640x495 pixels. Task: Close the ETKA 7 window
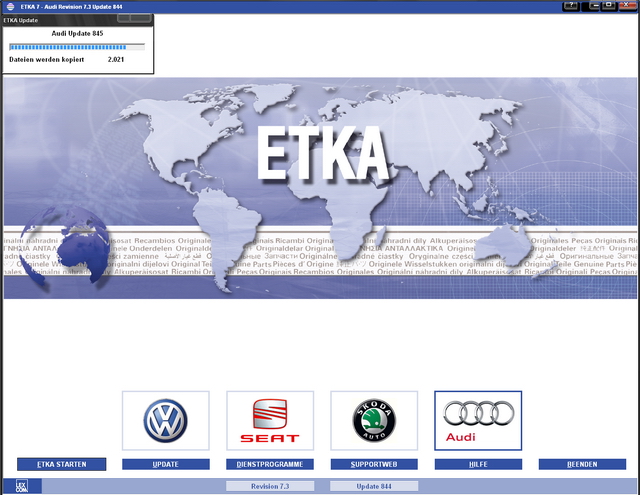click(x=626, y=6)
